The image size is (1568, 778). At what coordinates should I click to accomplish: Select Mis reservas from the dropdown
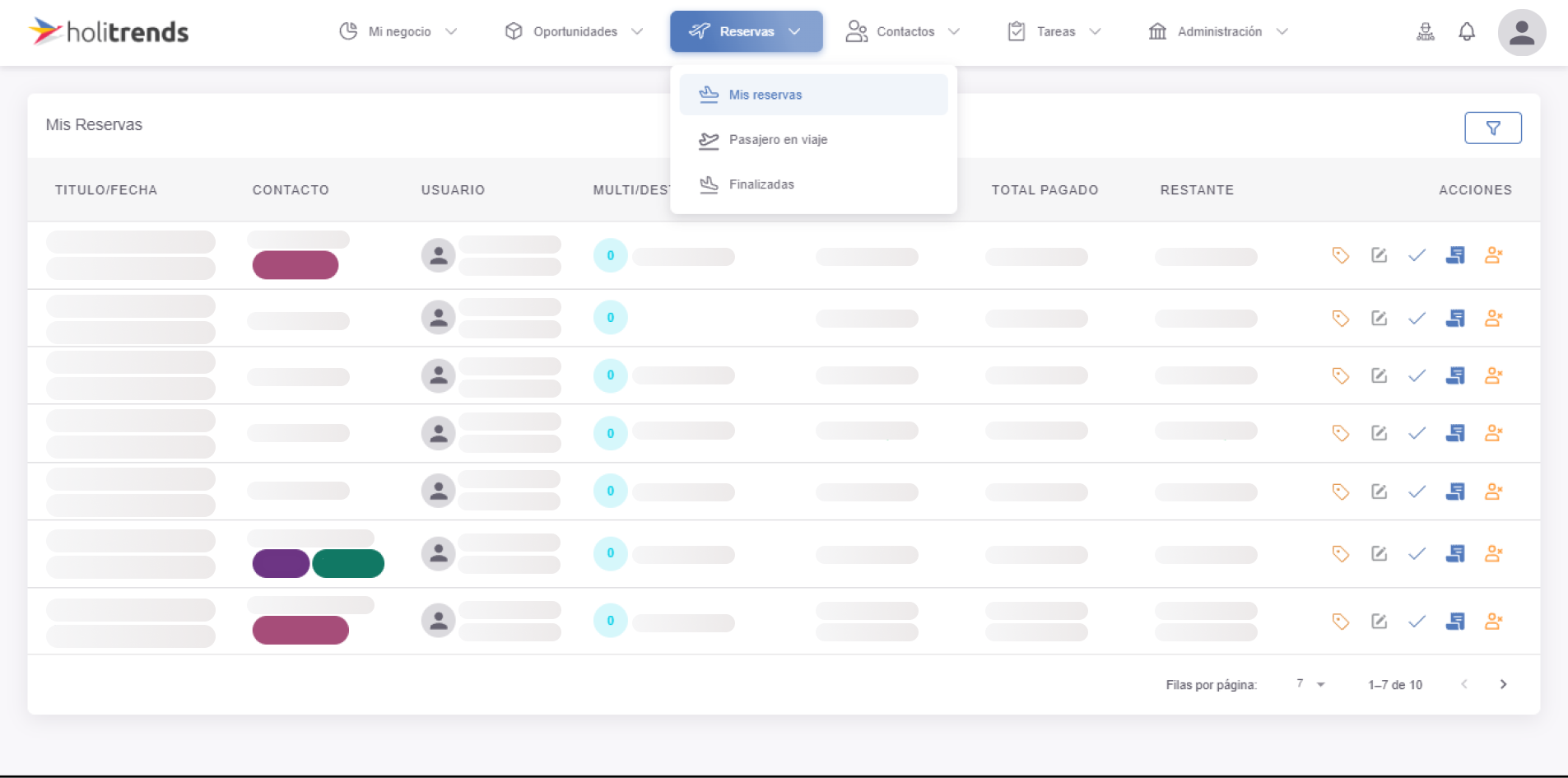[x=813, y=95]
